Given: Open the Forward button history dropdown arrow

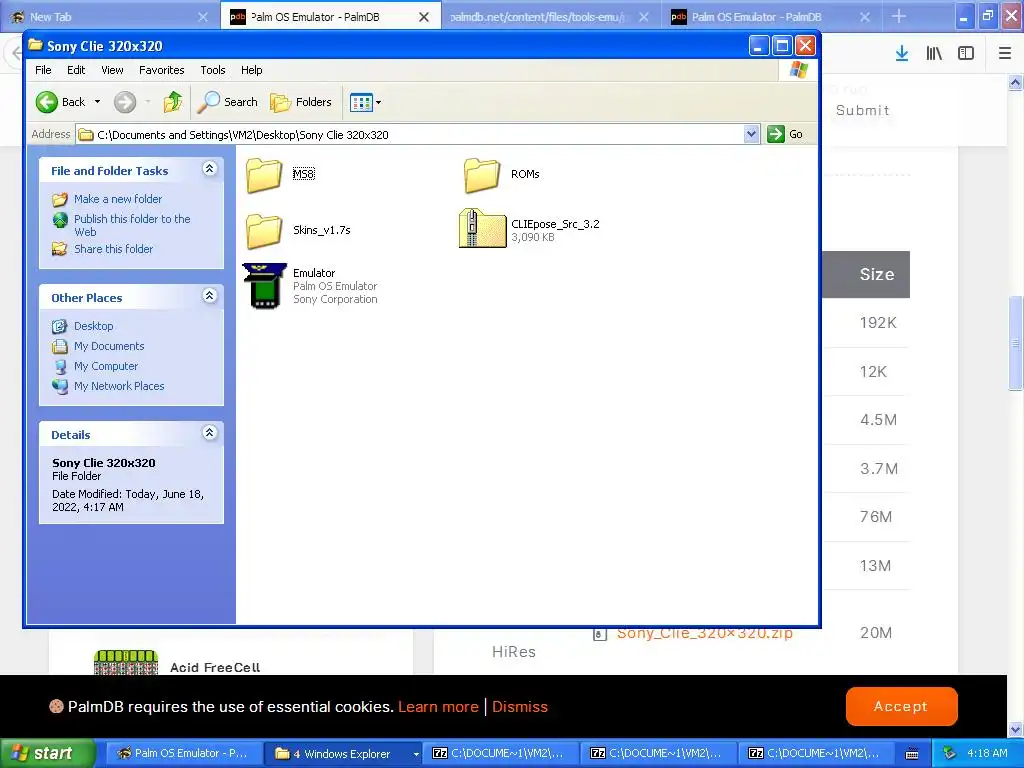Looking at the screenshot, I should pos(148,102).
